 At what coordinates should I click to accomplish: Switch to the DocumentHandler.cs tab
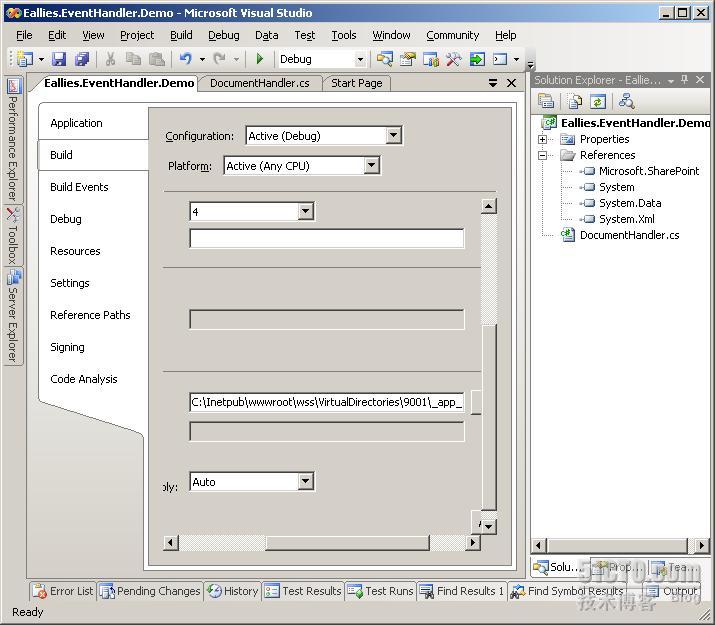click(x=259, y=83)
